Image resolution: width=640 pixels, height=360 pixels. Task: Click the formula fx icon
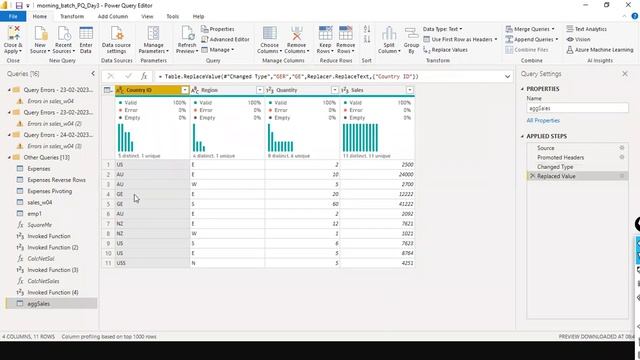(x=144, y=76)
